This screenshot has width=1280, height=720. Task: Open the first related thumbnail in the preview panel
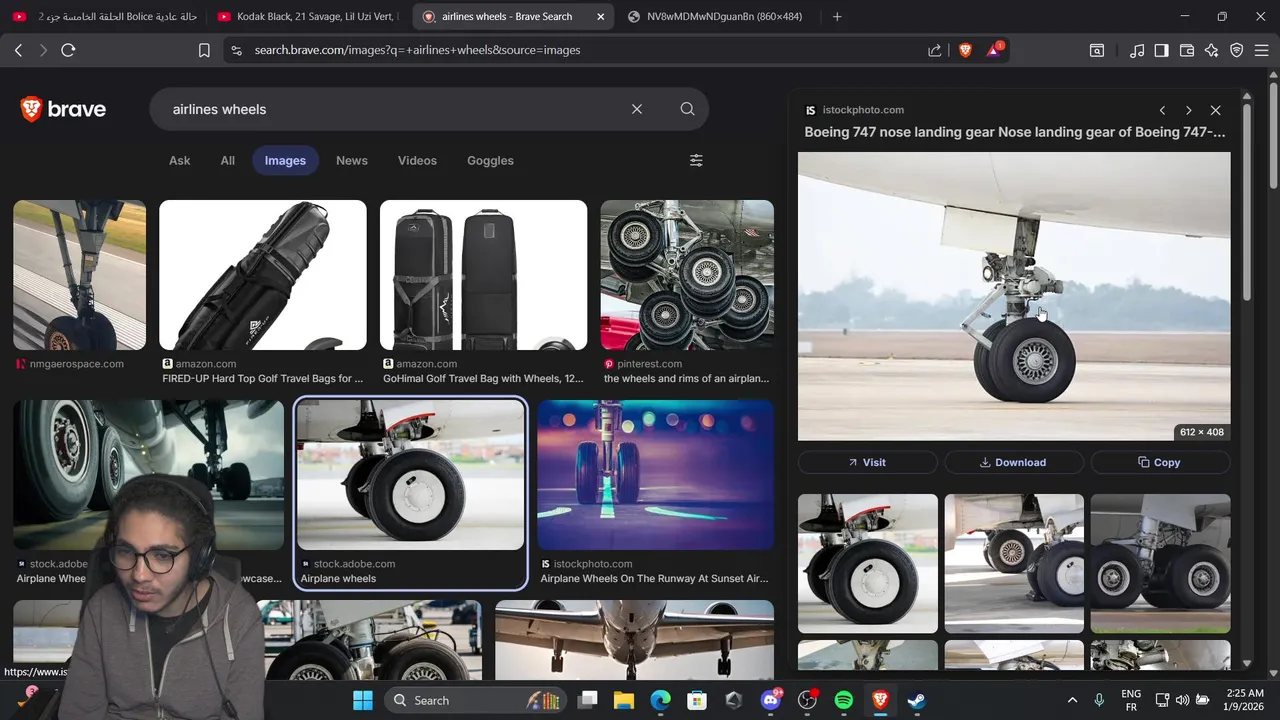(x=868, y=563)
